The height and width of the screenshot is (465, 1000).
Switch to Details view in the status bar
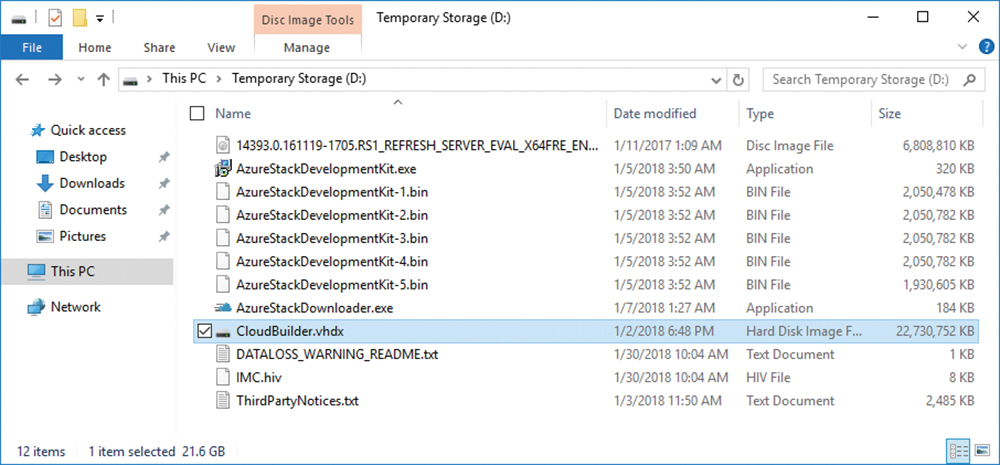coord(959,451)
